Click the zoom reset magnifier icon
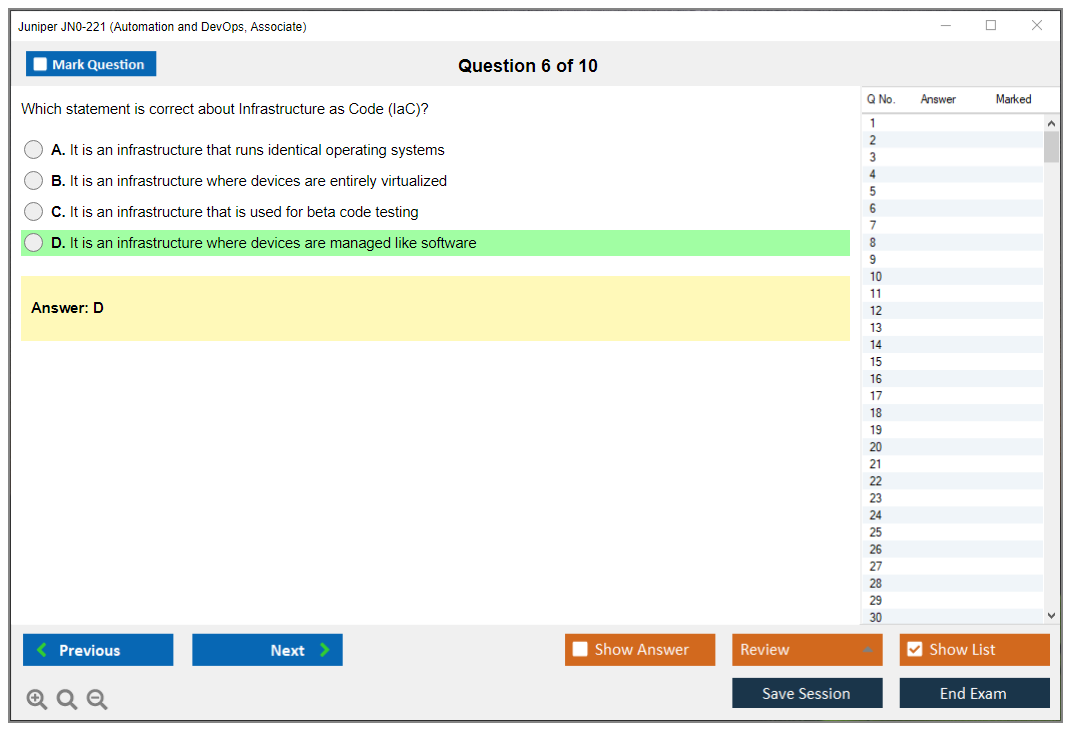The image size is (1075, 735). pos(67,700)
